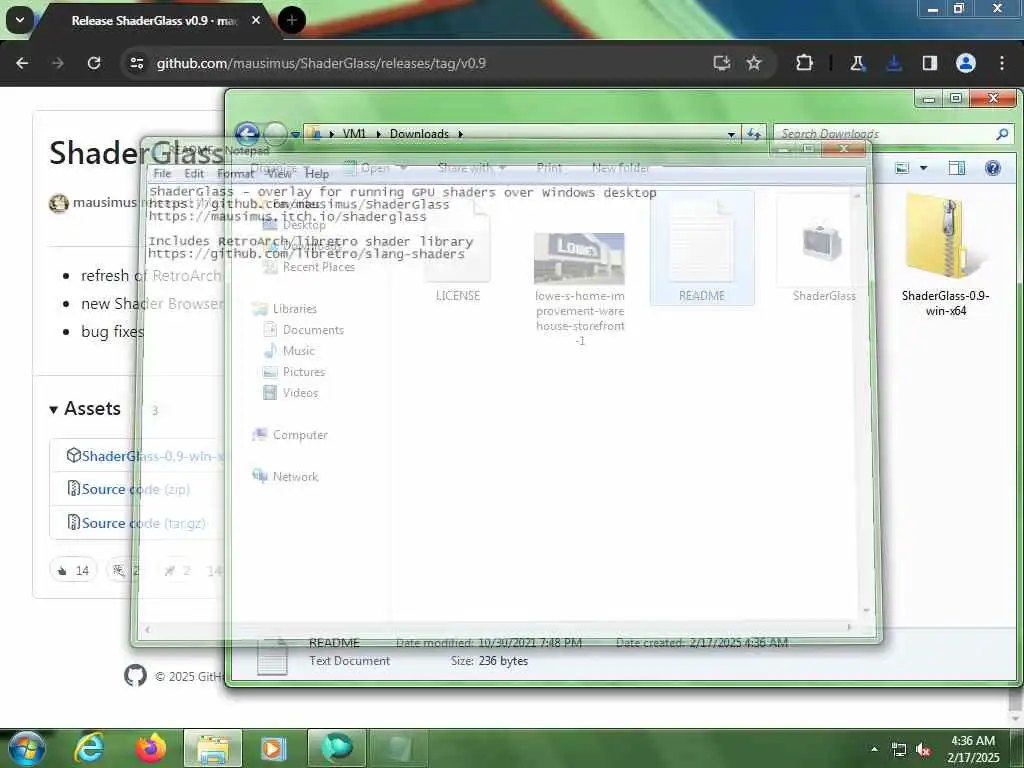The width and height of the screenshot is (1024, 768).
Task: Select Computer in Explorer sidebar
Action: (x=290, y=434)
